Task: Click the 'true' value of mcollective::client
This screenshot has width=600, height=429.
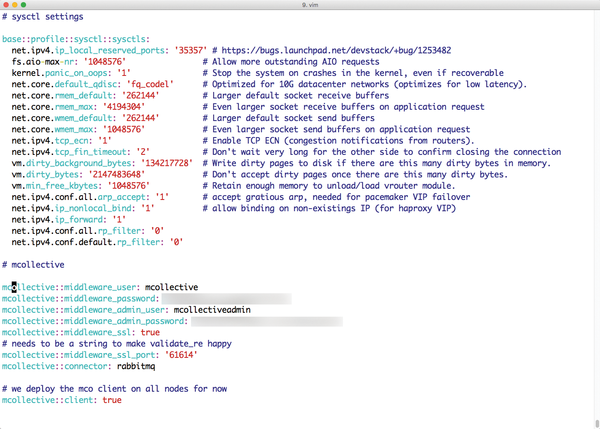Action: (112, 400)
